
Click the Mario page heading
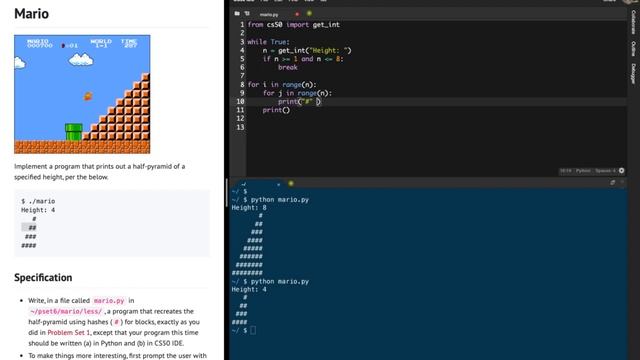[x=31, y=13]
